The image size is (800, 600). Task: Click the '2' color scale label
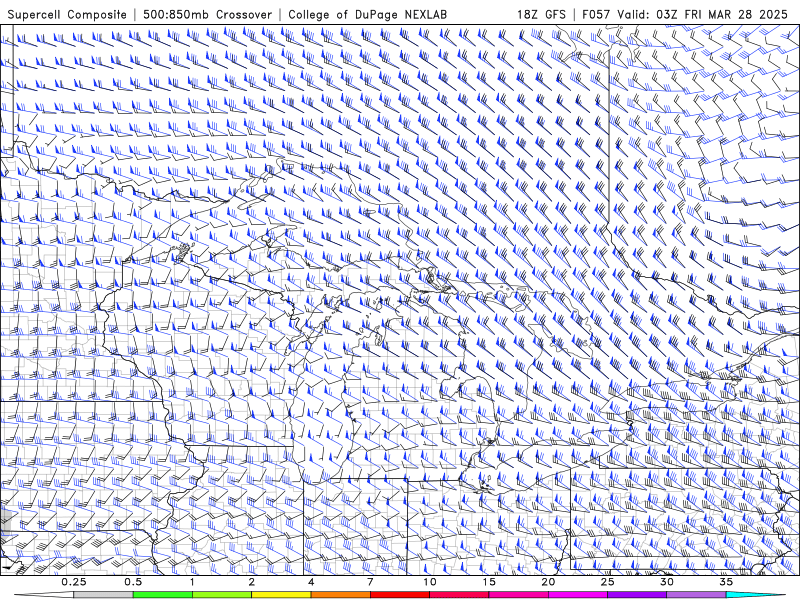click(252, 582)
